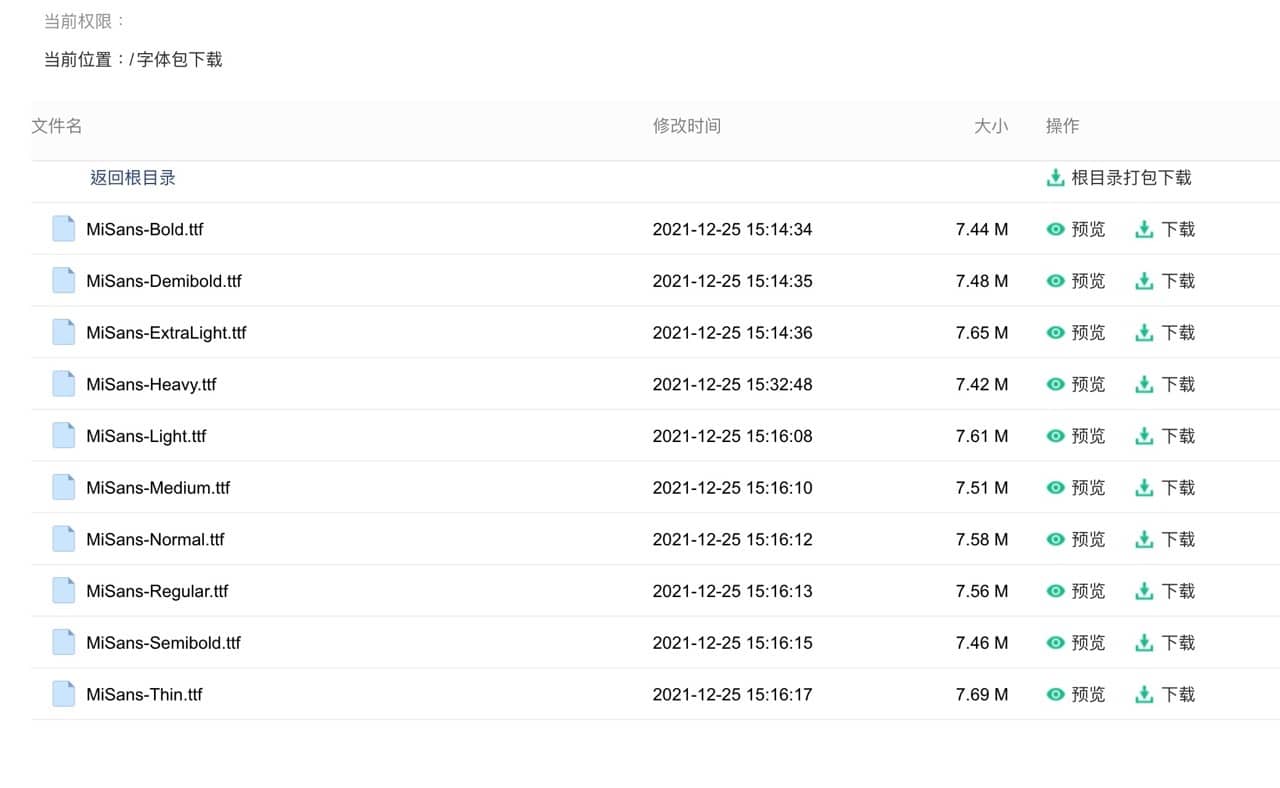
Task: Click 预览 text for MiSans-Bold.ttf
Action: click(1088, 229)
